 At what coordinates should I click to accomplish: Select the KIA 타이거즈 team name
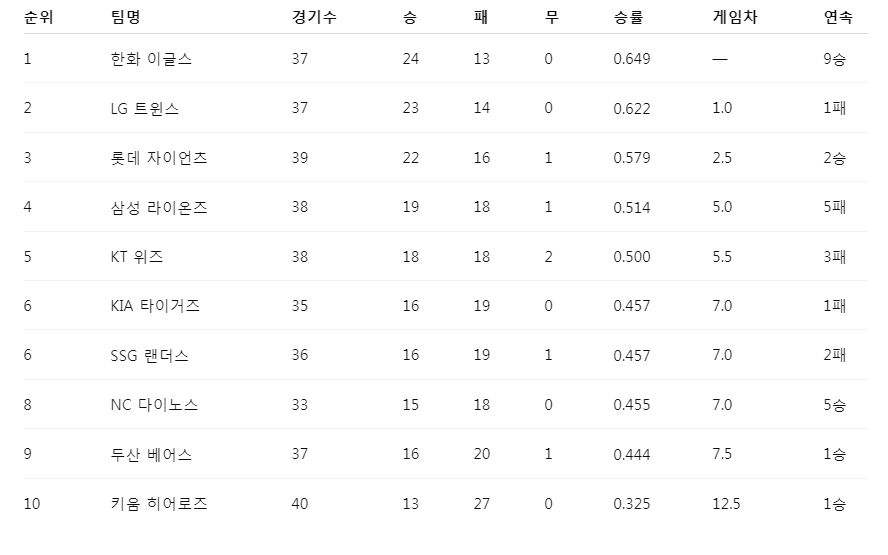155,306
